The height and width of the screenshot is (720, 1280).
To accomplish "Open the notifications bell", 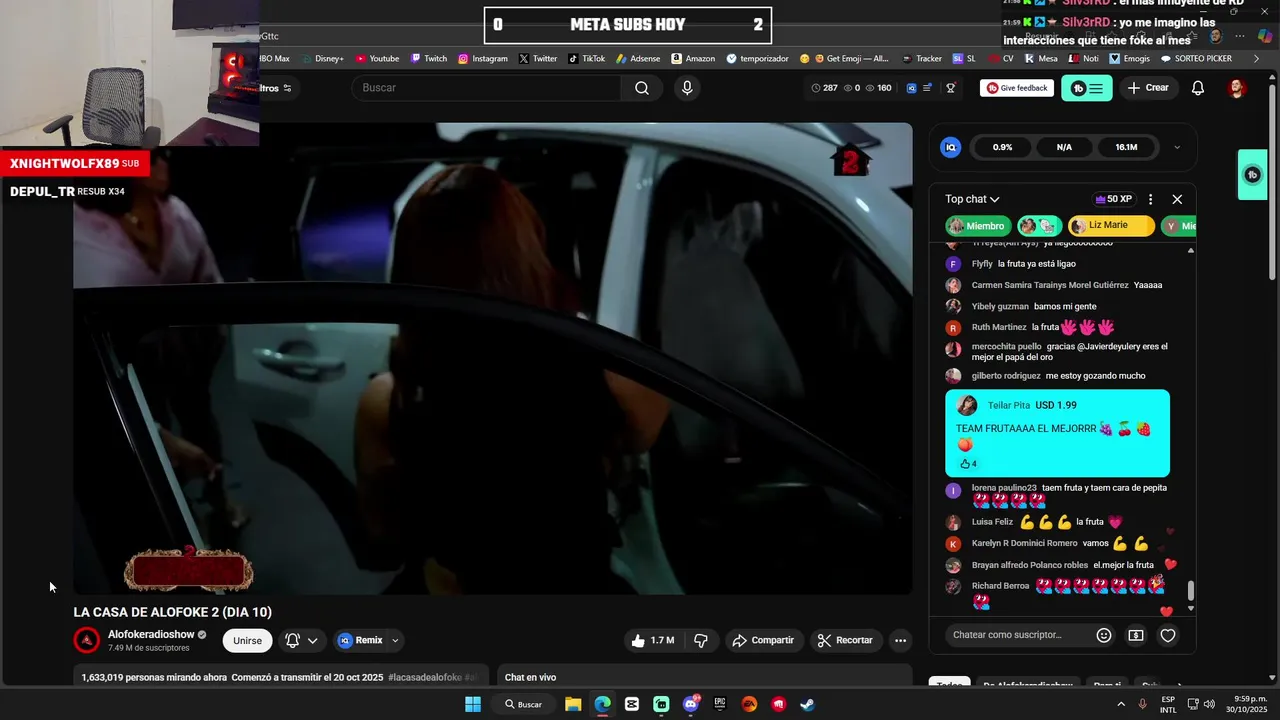I will [1198, 88].
